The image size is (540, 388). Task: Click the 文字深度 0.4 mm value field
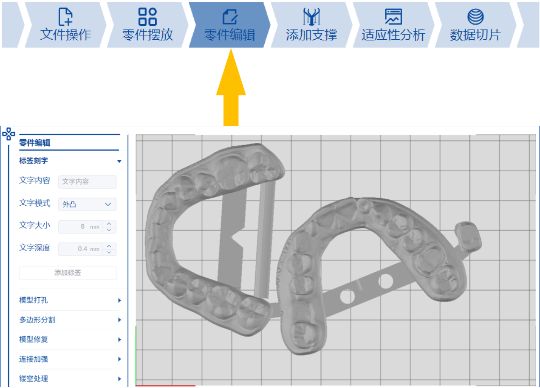[x=81, y=249]
